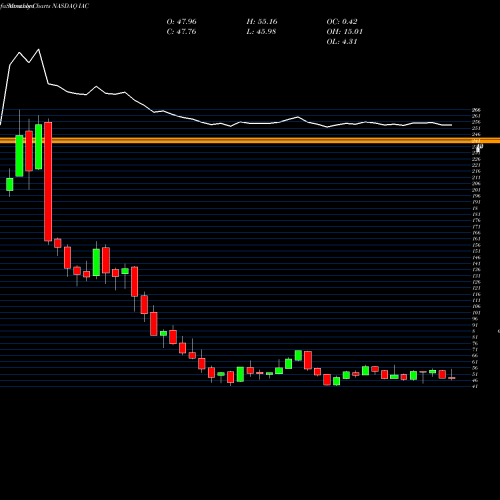Click the 'C: 47.76' close price value
Screen dimensions: 500x500
pyautogui.click(x=181, y=32)
